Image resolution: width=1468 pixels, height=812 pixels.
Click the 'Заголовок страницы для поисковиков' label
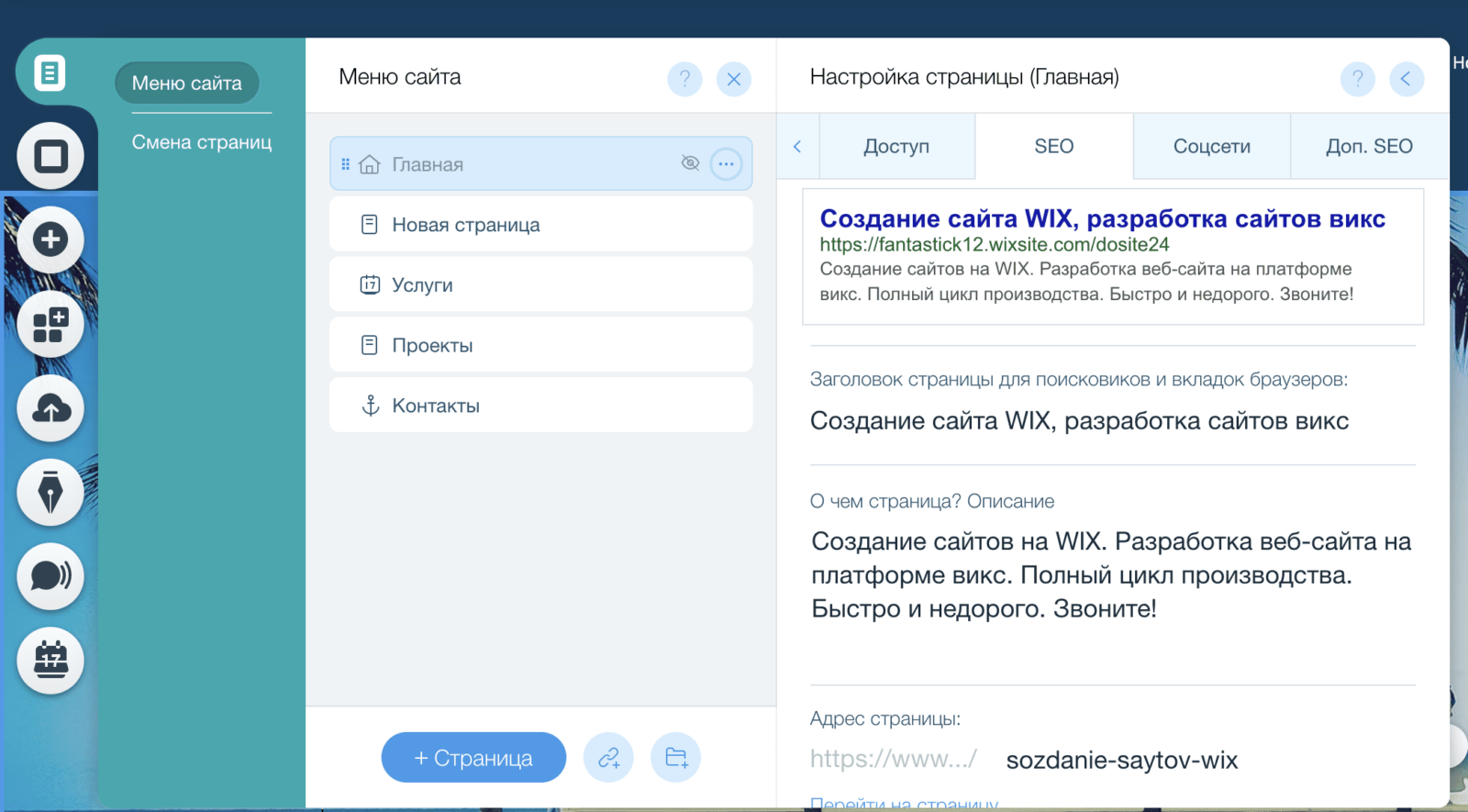pos(1079,380)
